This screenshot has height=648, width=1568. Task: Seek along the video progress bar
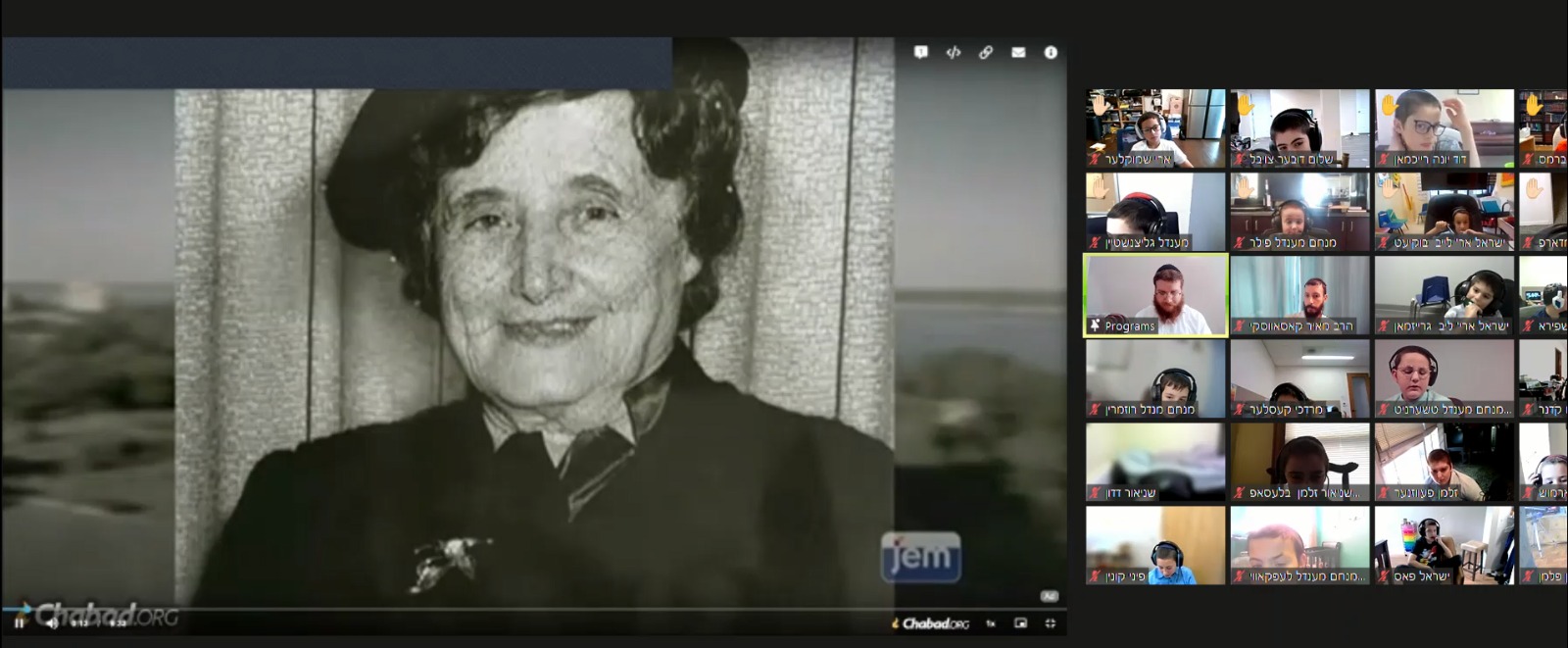tap(533, 610)
